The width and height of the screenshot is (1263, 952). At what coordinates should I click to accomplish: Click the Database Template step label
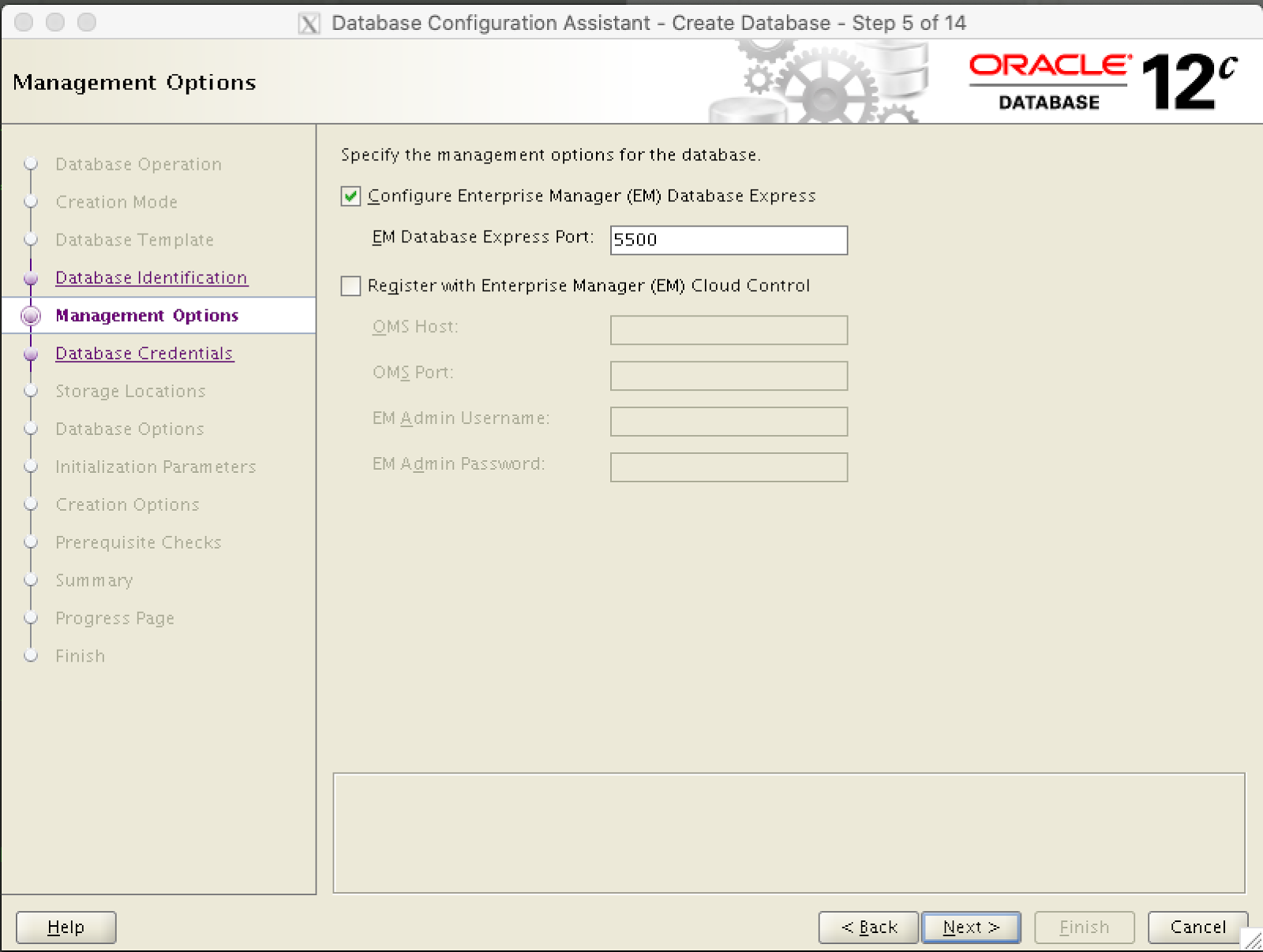135,240
